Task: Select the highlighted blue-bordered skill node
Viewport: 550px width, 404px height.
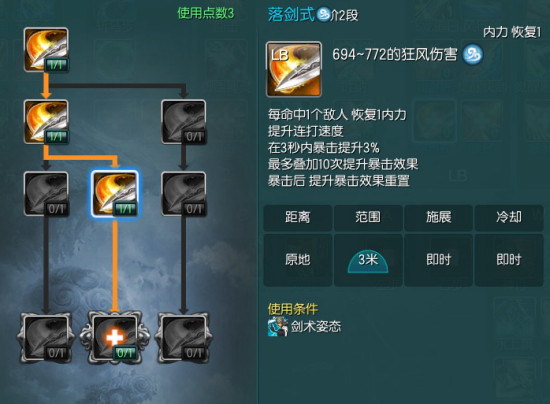Action: 115,194
